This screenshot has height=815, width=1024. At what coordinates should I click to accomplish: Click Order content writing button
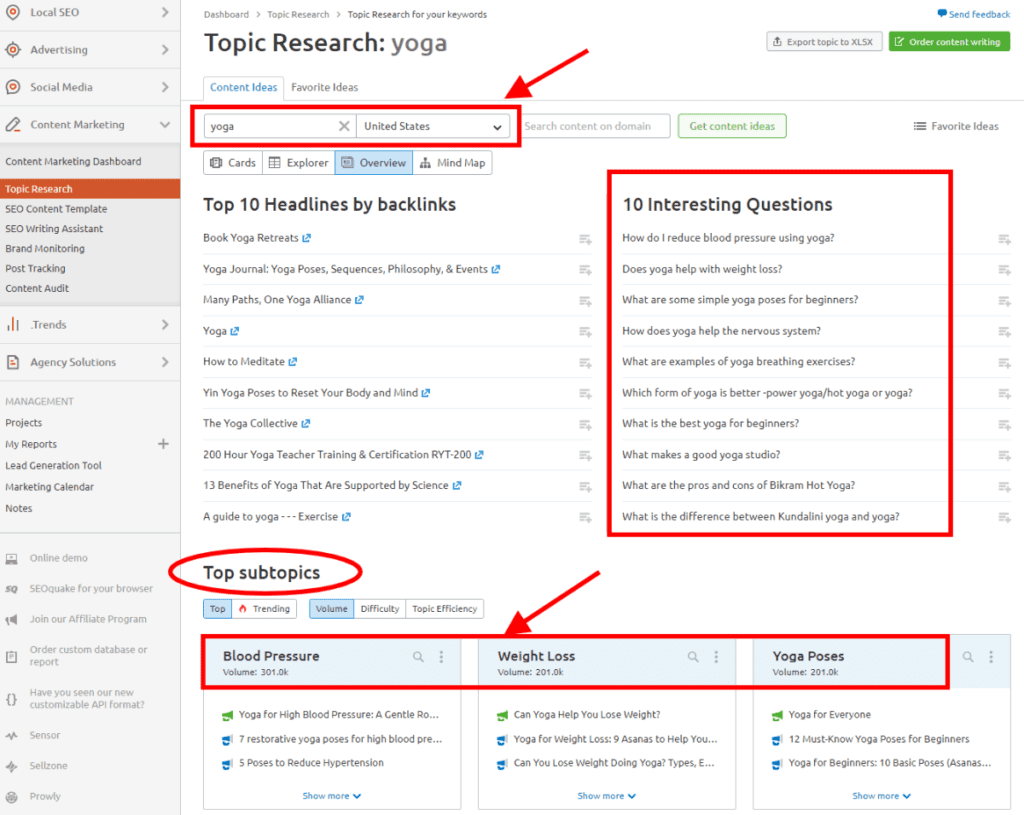[949, 42]
